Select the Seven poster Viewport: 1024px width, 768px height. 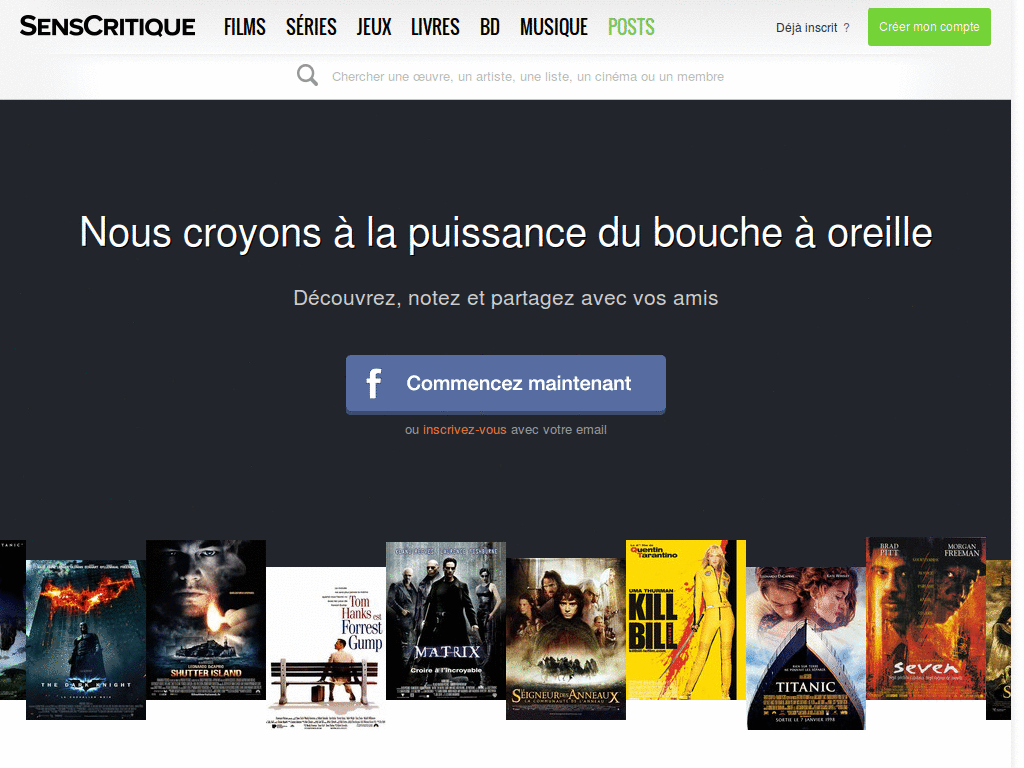click(x=926, y=618)
